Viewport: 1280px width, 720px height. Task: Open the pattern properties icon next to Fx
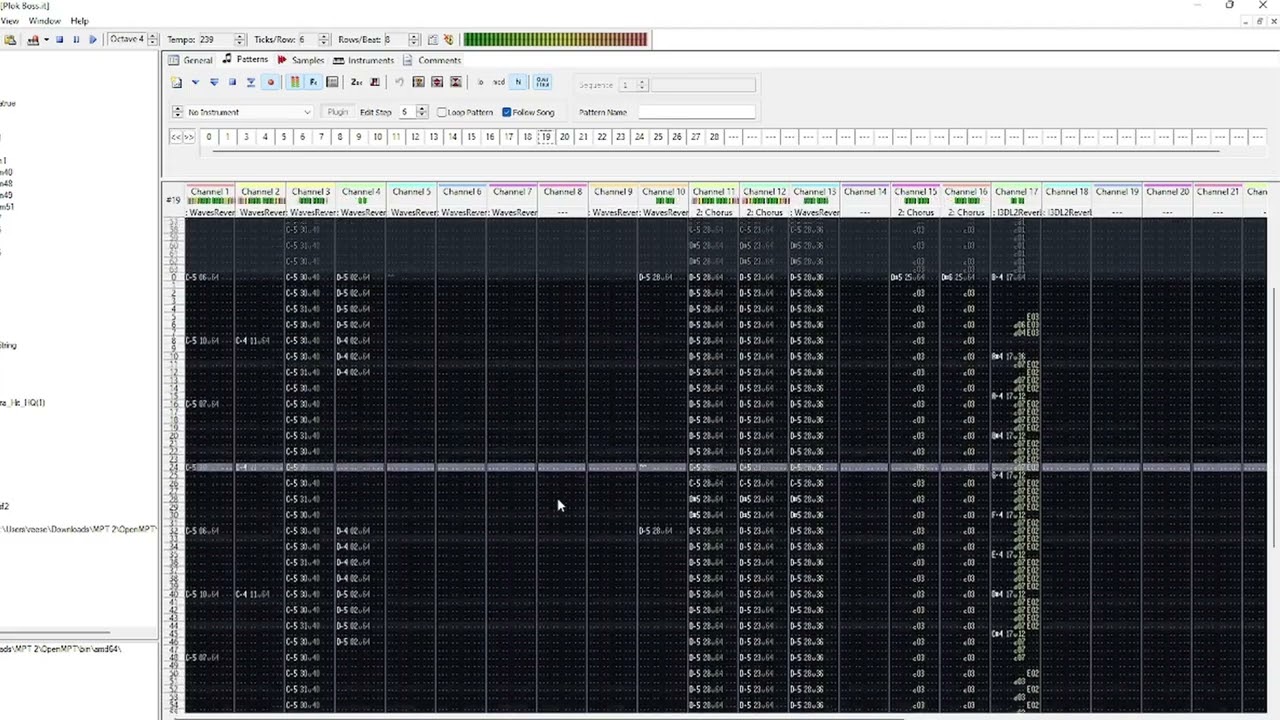pos(332,82)
